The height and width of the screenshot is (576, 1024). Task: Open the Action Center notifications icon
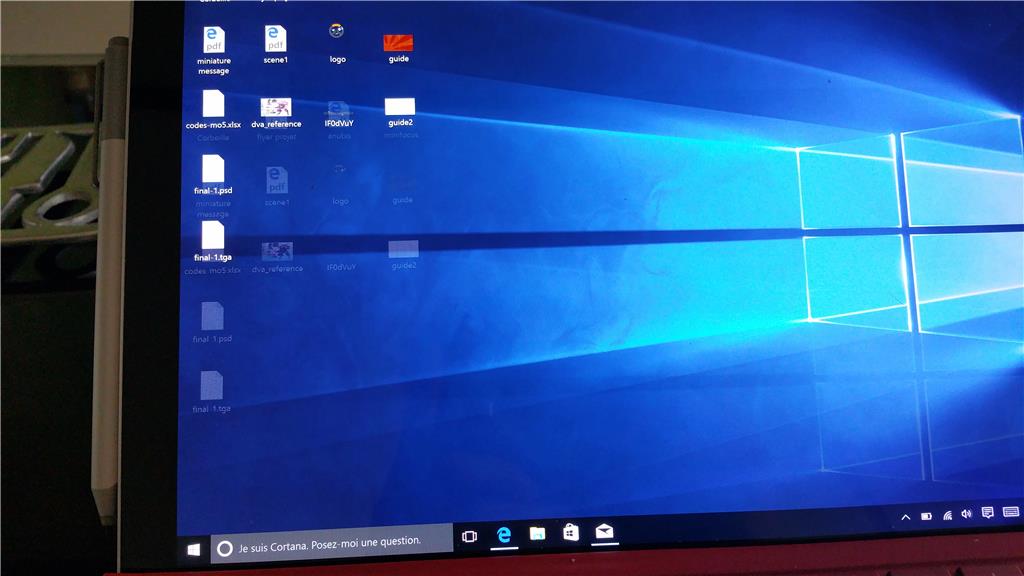point(988,513)
